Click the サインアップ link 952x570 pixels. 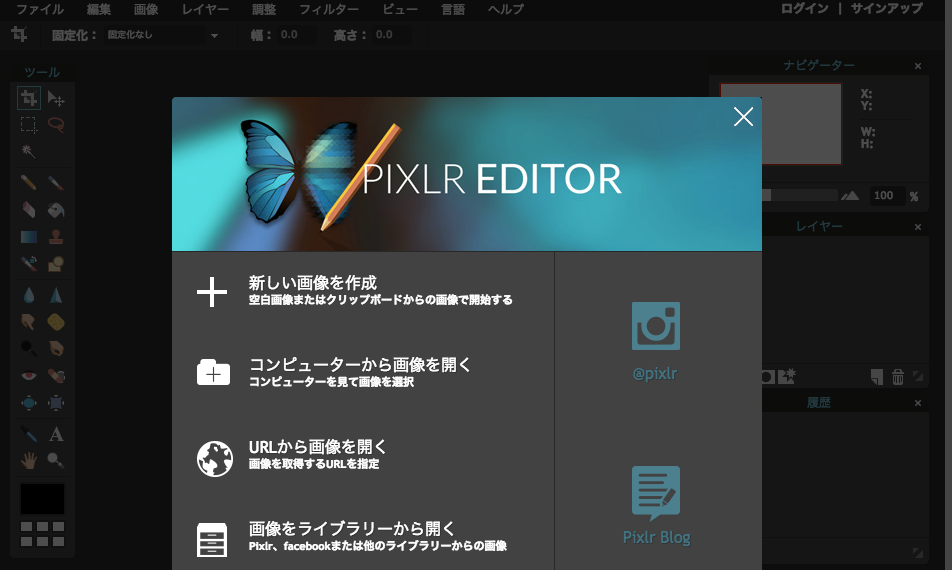tap(887, 8)
